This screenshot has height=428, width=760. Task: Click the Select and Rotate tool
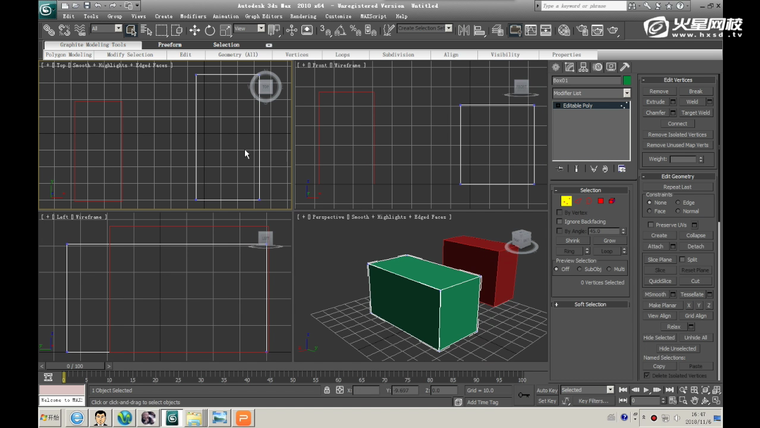(x=209, y=30)
